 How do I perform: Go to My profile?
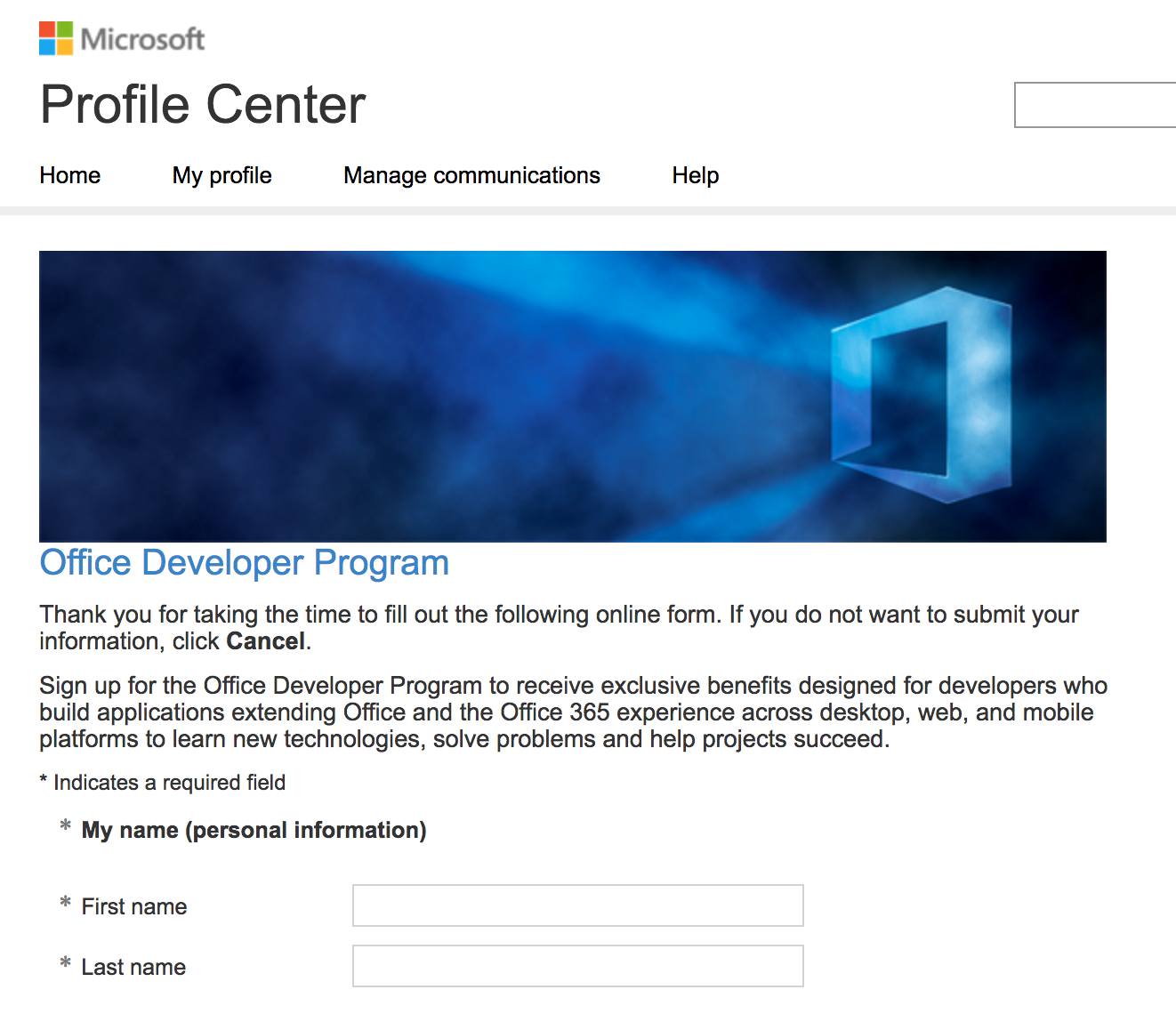222,175
